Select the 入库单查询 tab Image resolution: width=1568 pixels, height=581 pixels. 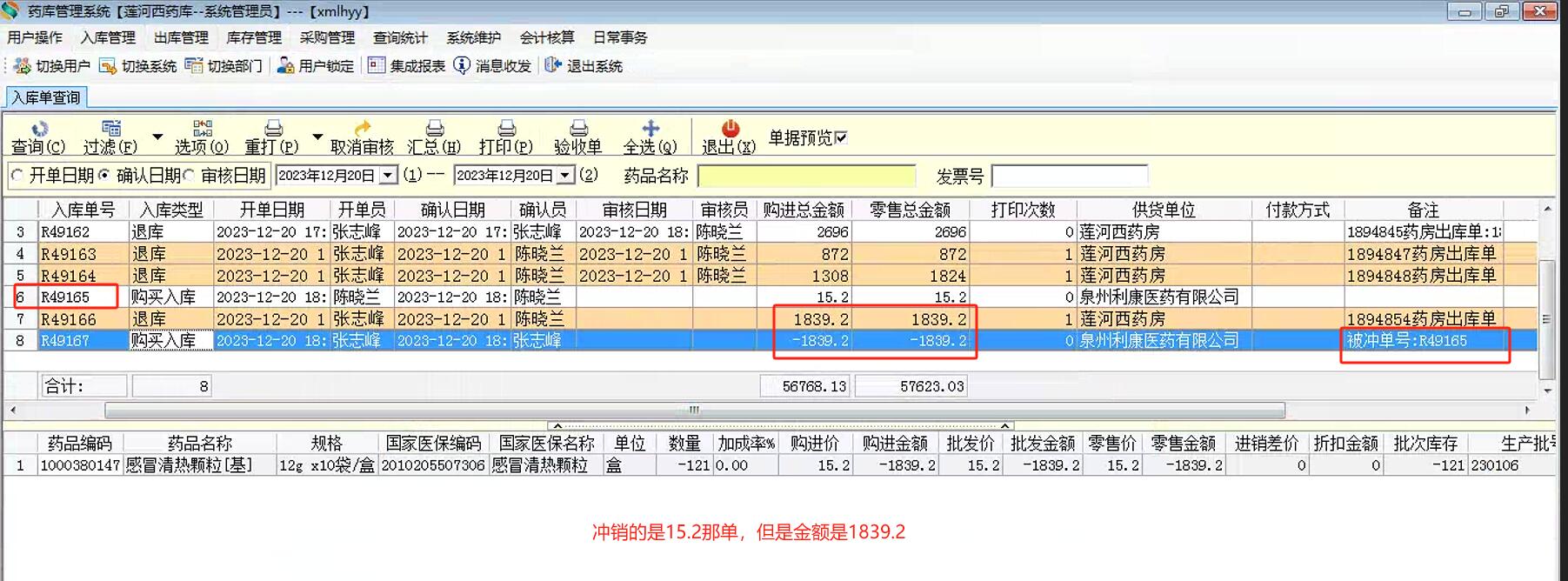coord(46,97)
